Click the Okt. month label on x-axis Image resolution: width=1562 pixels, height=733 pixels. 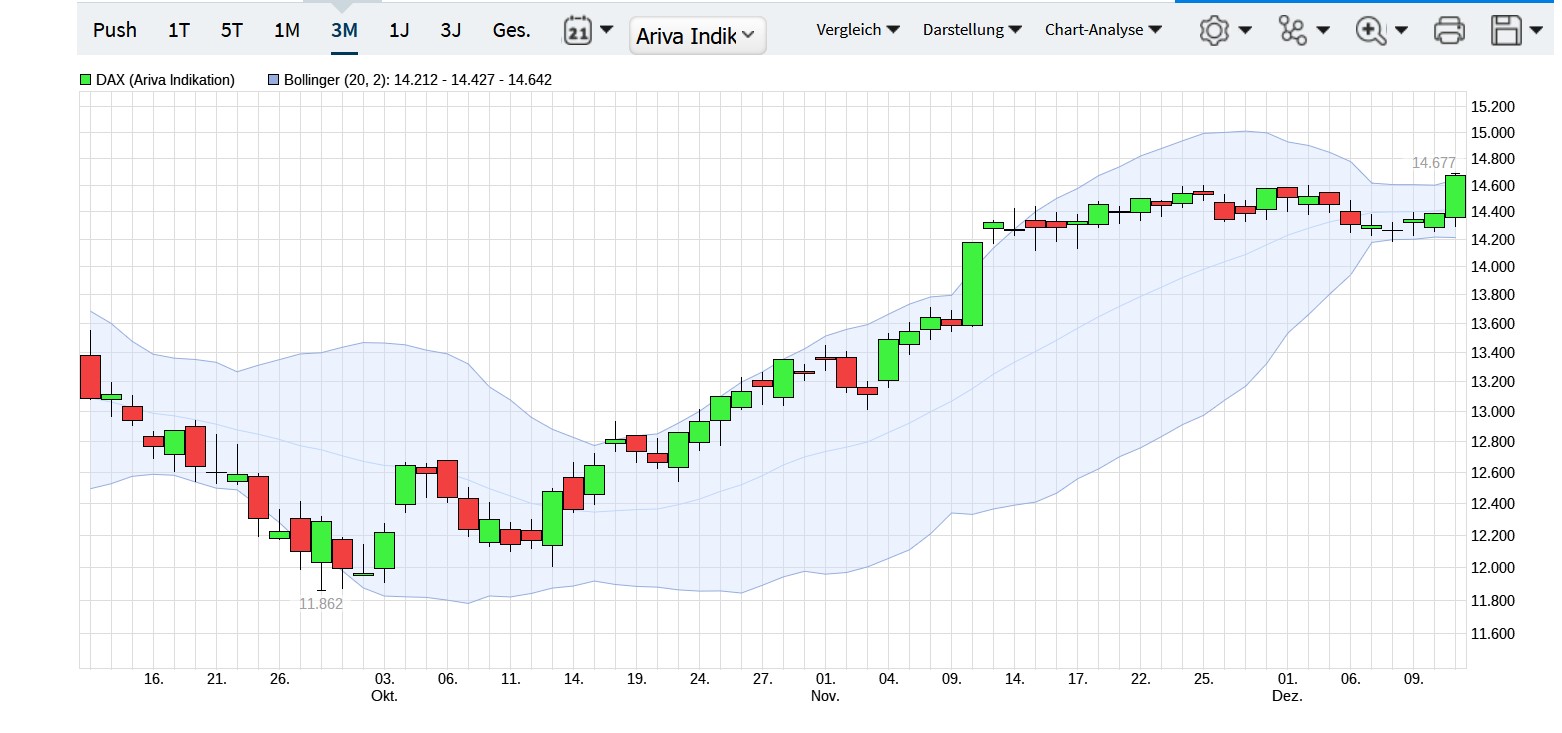point(385,696)
